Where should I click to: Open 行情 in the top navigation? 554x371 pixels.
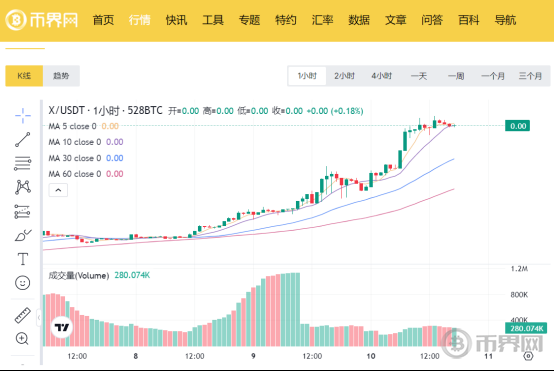(x=140, y=20)
